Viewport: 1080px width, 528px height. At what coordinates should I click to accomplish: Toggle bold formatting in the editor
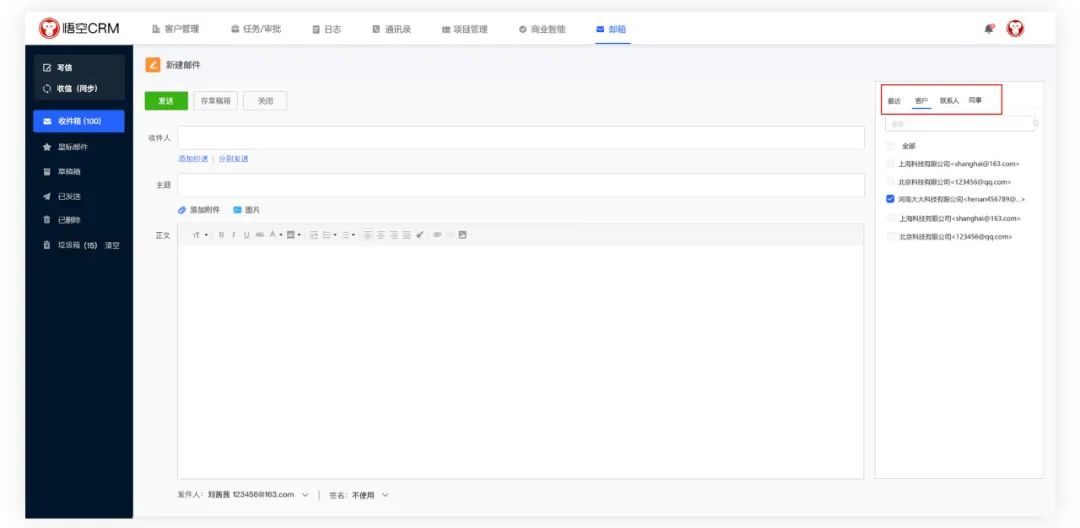point(222,235)
